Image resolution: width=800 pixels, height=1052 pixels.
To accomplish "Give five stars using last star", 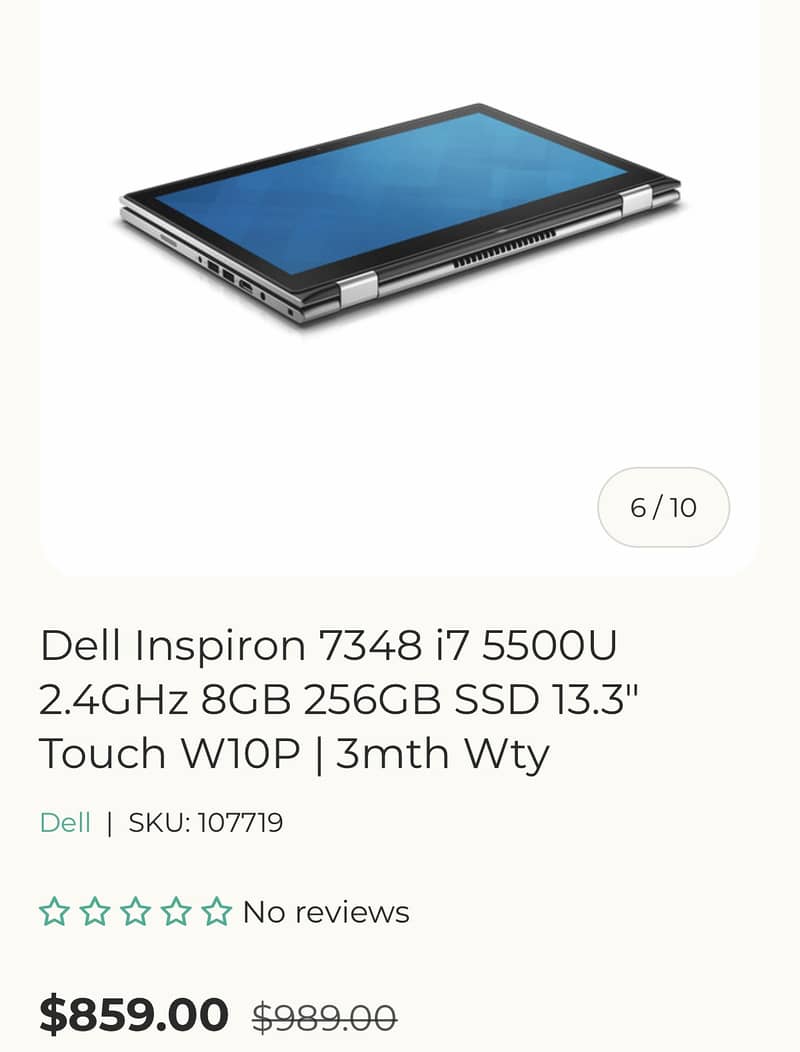I will click(x=217, y=911).
